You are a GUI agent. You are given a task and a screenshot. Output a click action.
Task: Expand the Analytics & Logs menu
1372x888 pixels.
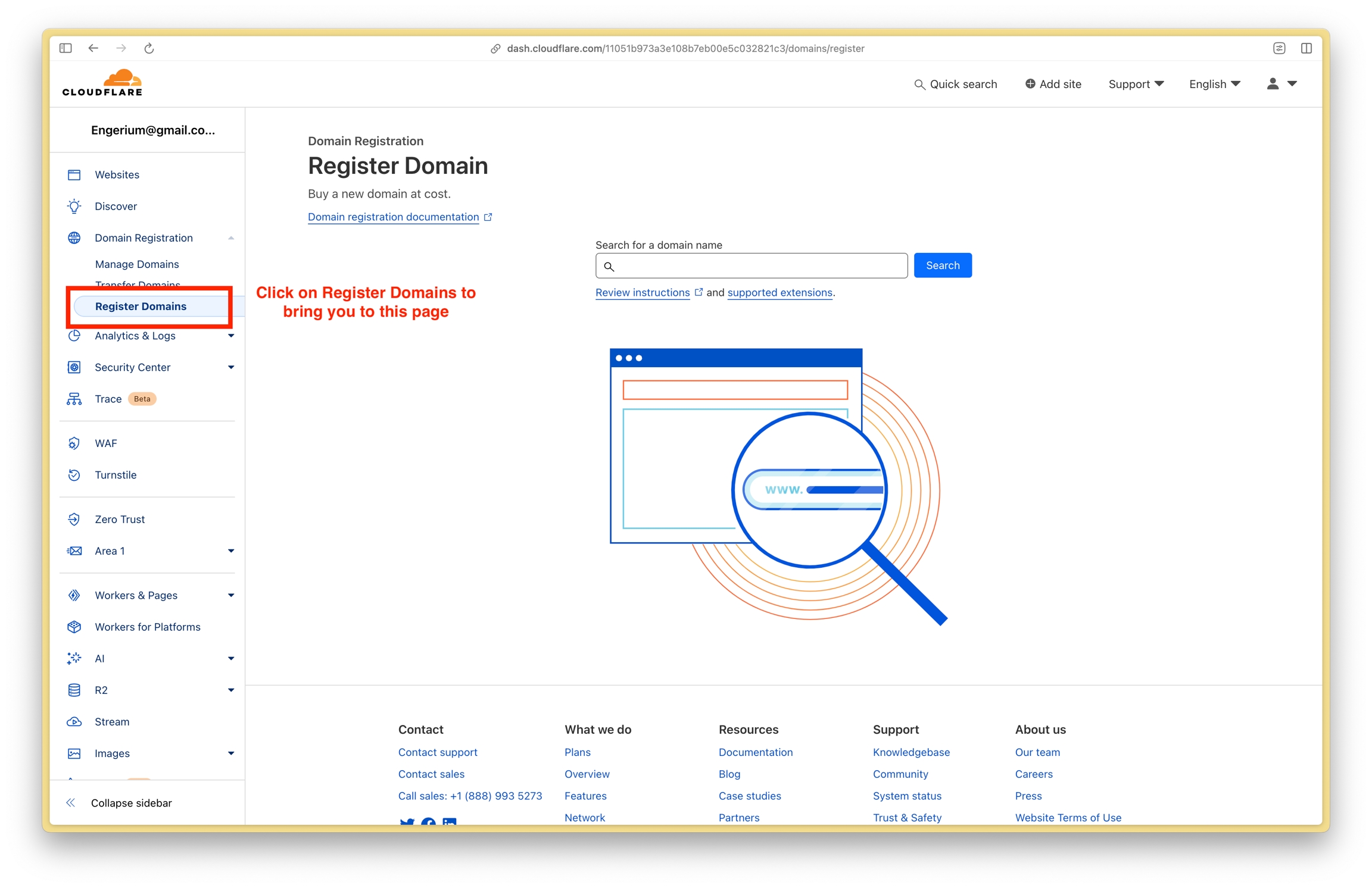click(x=230, y=336)
